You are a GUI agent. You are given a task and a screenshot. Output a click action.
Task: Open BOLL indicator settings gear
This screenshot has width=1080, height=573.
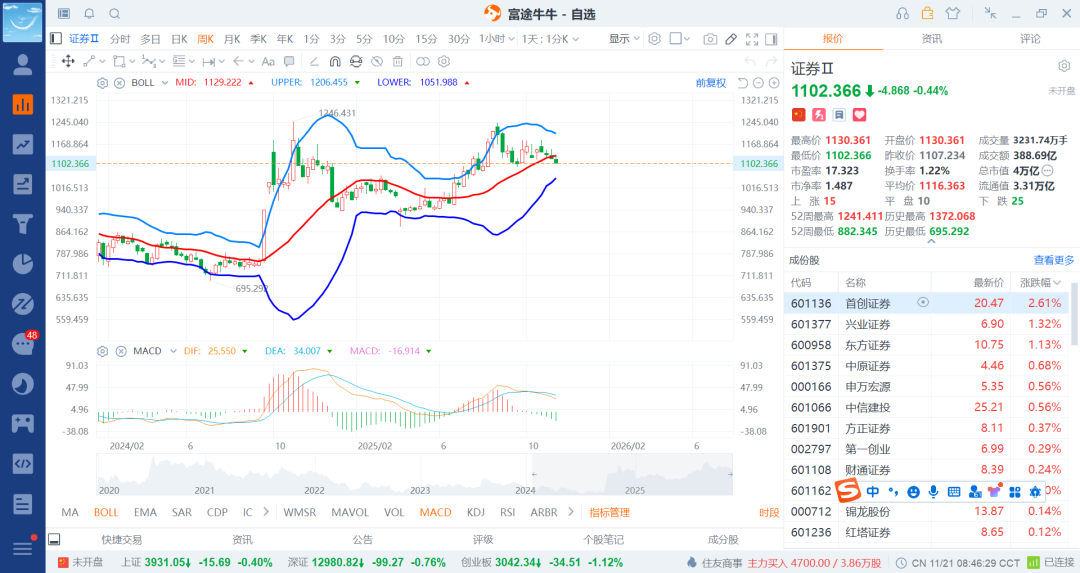coord(102,82)
